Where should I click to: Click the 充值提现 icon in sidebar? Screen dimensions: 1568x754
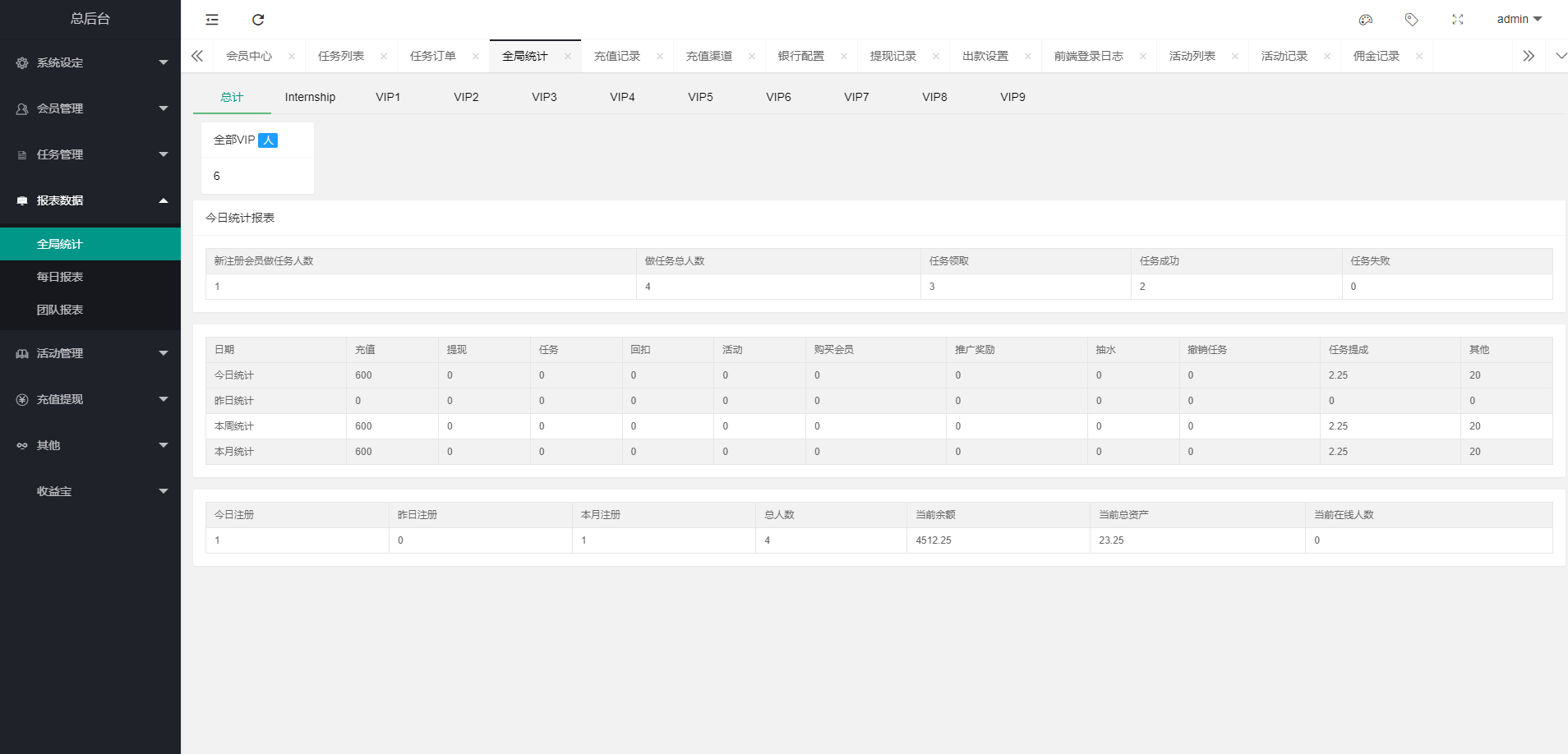click(x=21, y=399)
